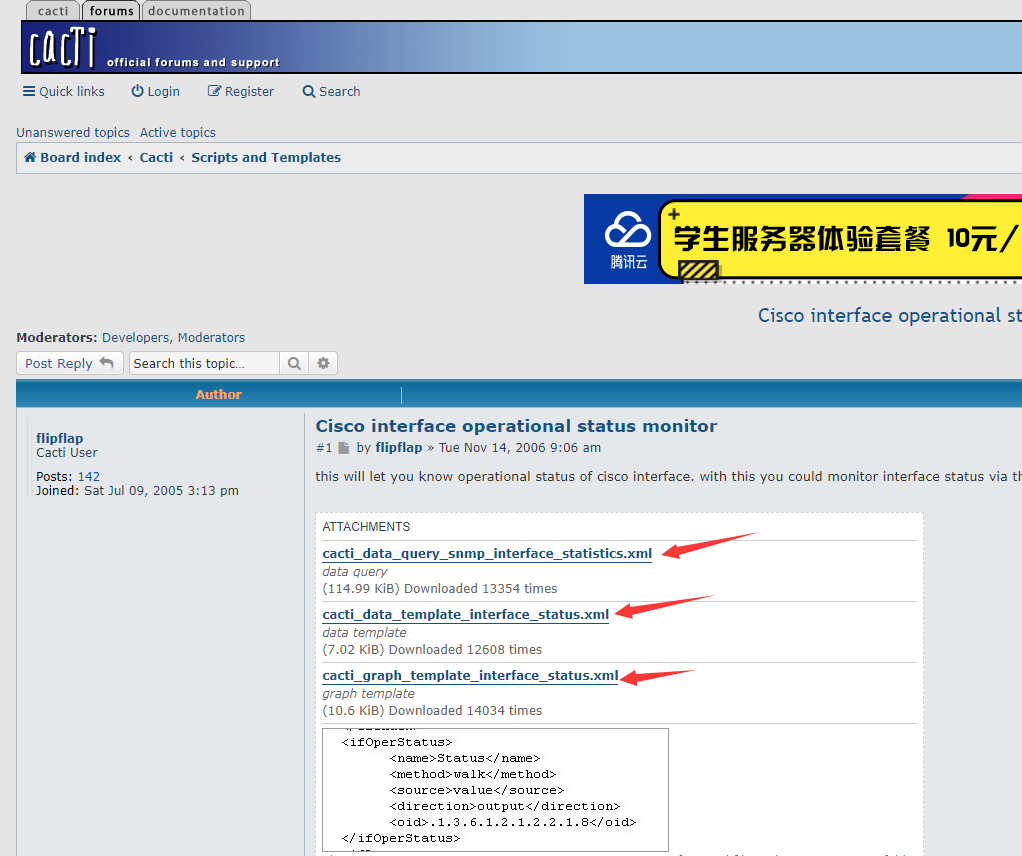
Task: Click the Post Reply button
Action: click(x=69, y=363)
